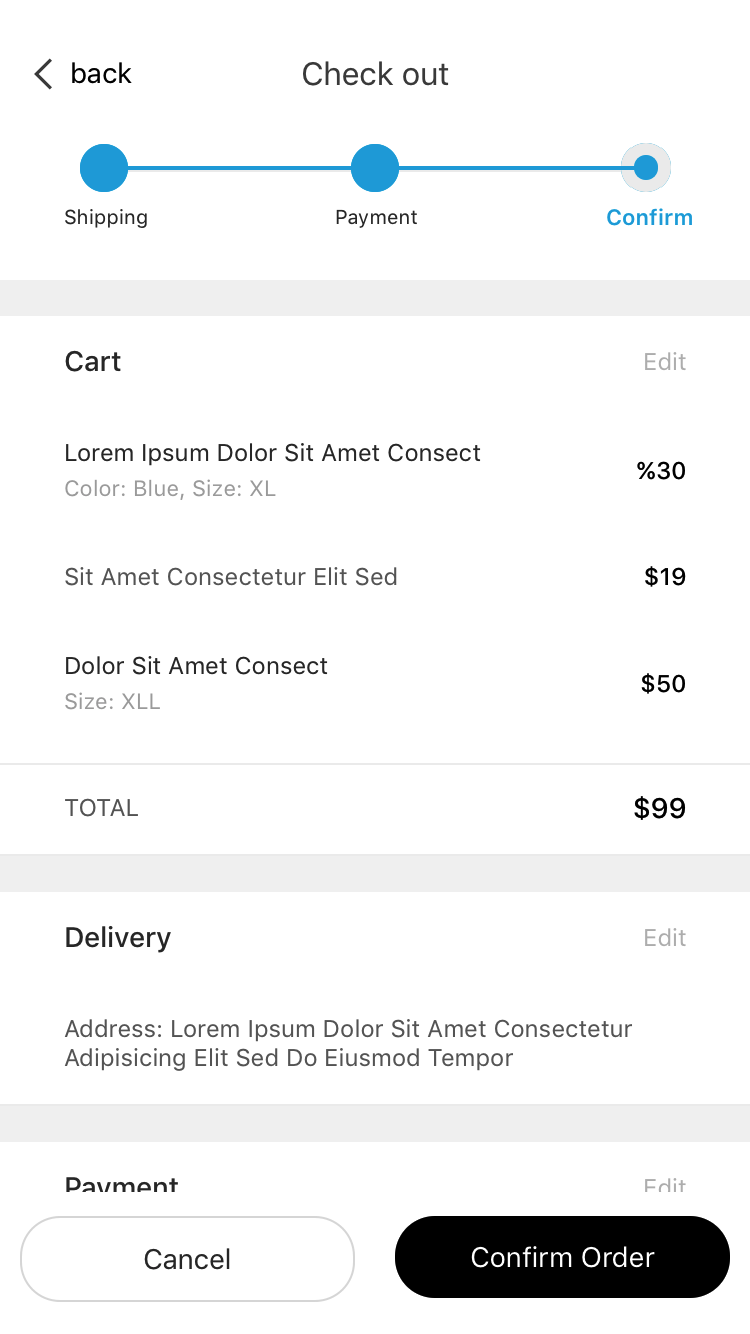Click the back text link
This screenshot has width=750, height=1334.
(x=101, y=74)
